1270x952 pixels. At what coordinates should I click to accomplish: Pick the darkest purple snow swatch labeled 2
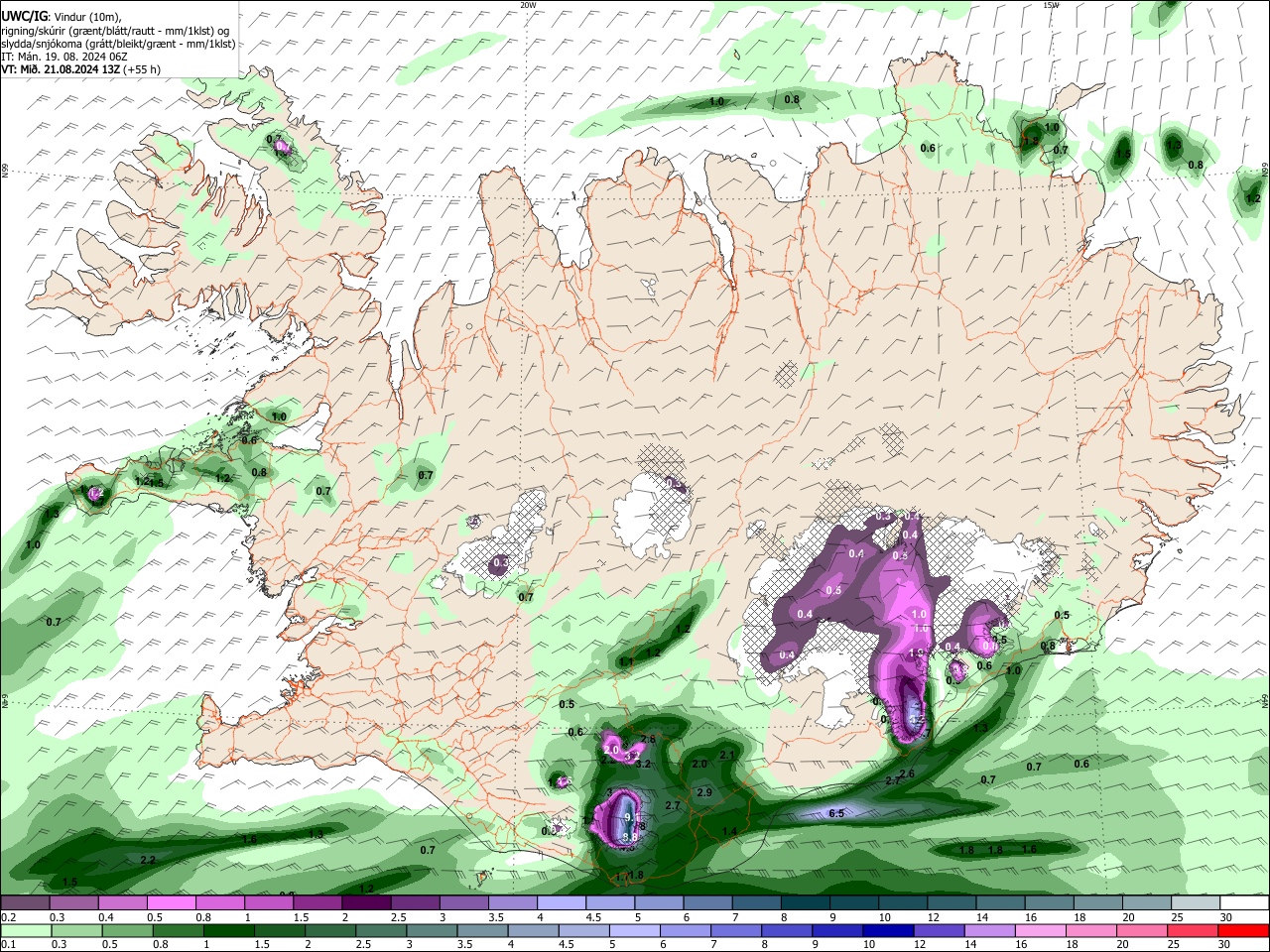[x=366, y=902]
